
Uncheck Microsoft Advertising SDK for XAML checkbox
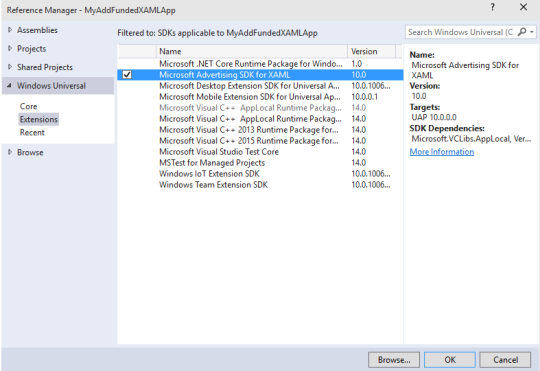(x=127, y=74)
